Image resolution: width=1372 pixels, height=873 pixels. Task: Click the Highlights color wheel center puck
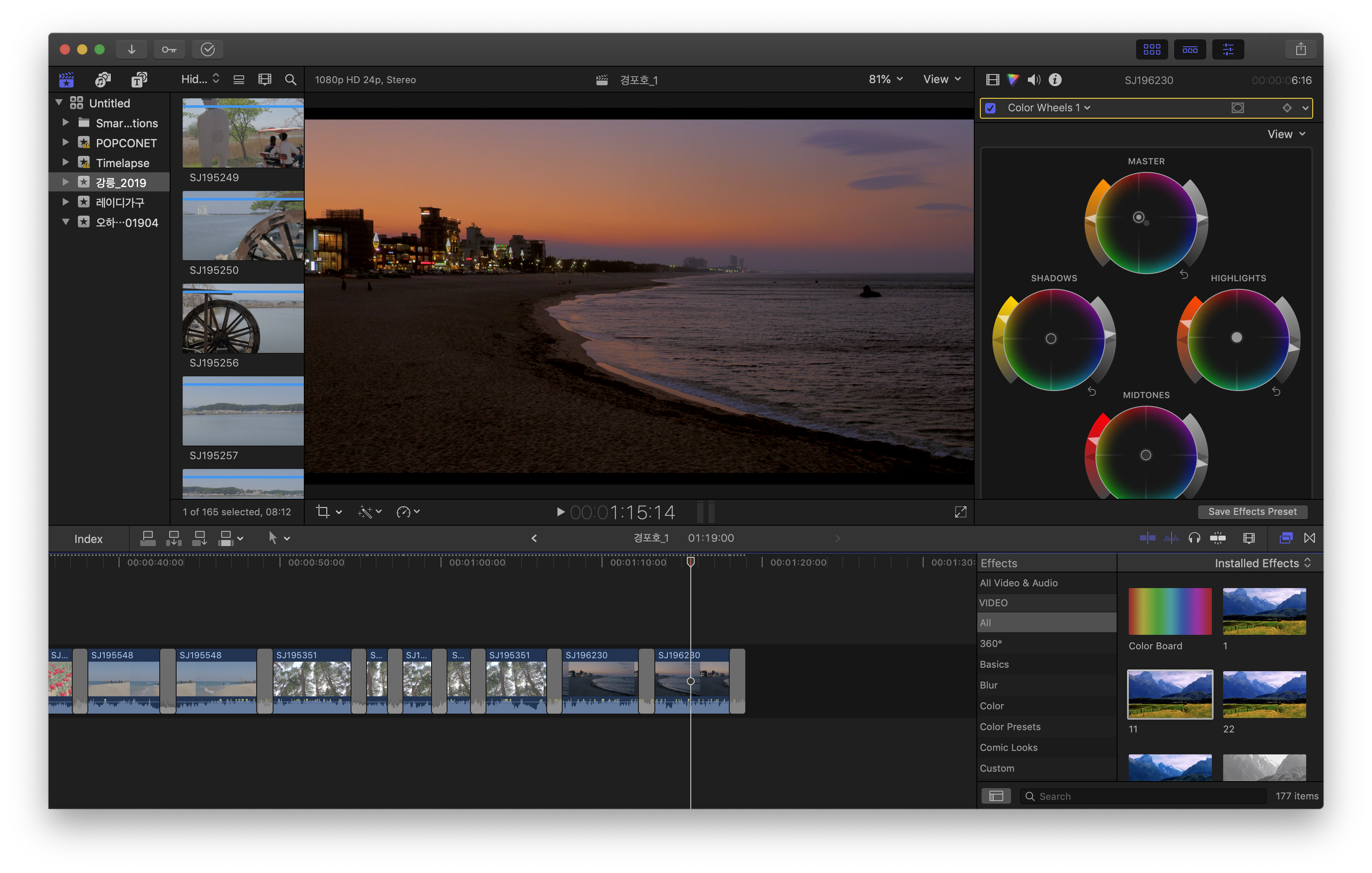point(1237,338)
